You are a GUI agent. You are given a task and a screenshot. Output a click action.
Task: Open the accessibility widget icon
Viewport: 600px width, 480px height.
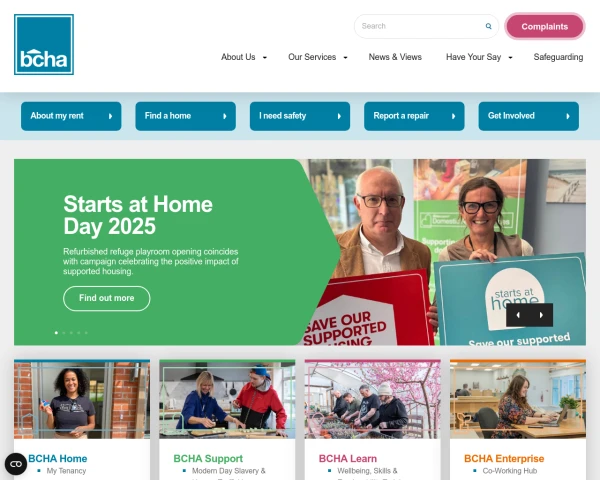pos(16,464)
